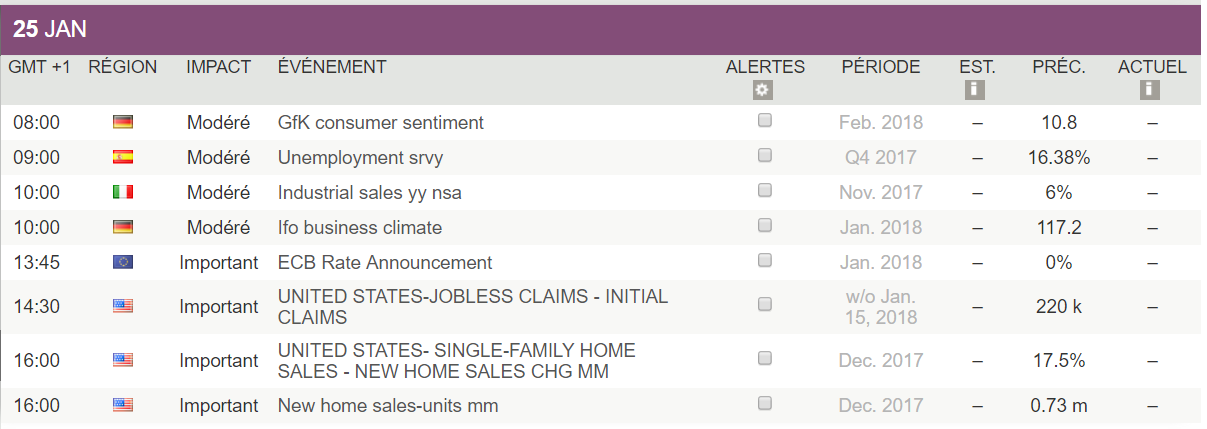Image resolution: width=1207 pixels, height=429 pixels.
Task: Click the ACTUEL column info icon
Action: (x=1150, y=90)
